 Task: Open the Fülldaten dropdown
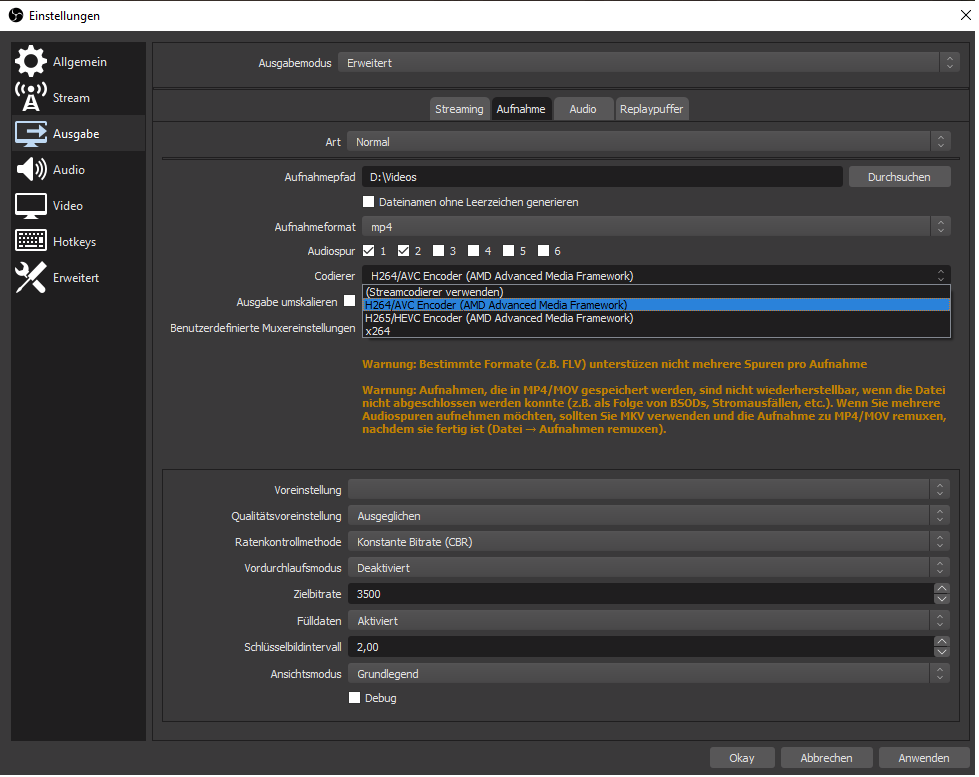(x=649, y=621)
